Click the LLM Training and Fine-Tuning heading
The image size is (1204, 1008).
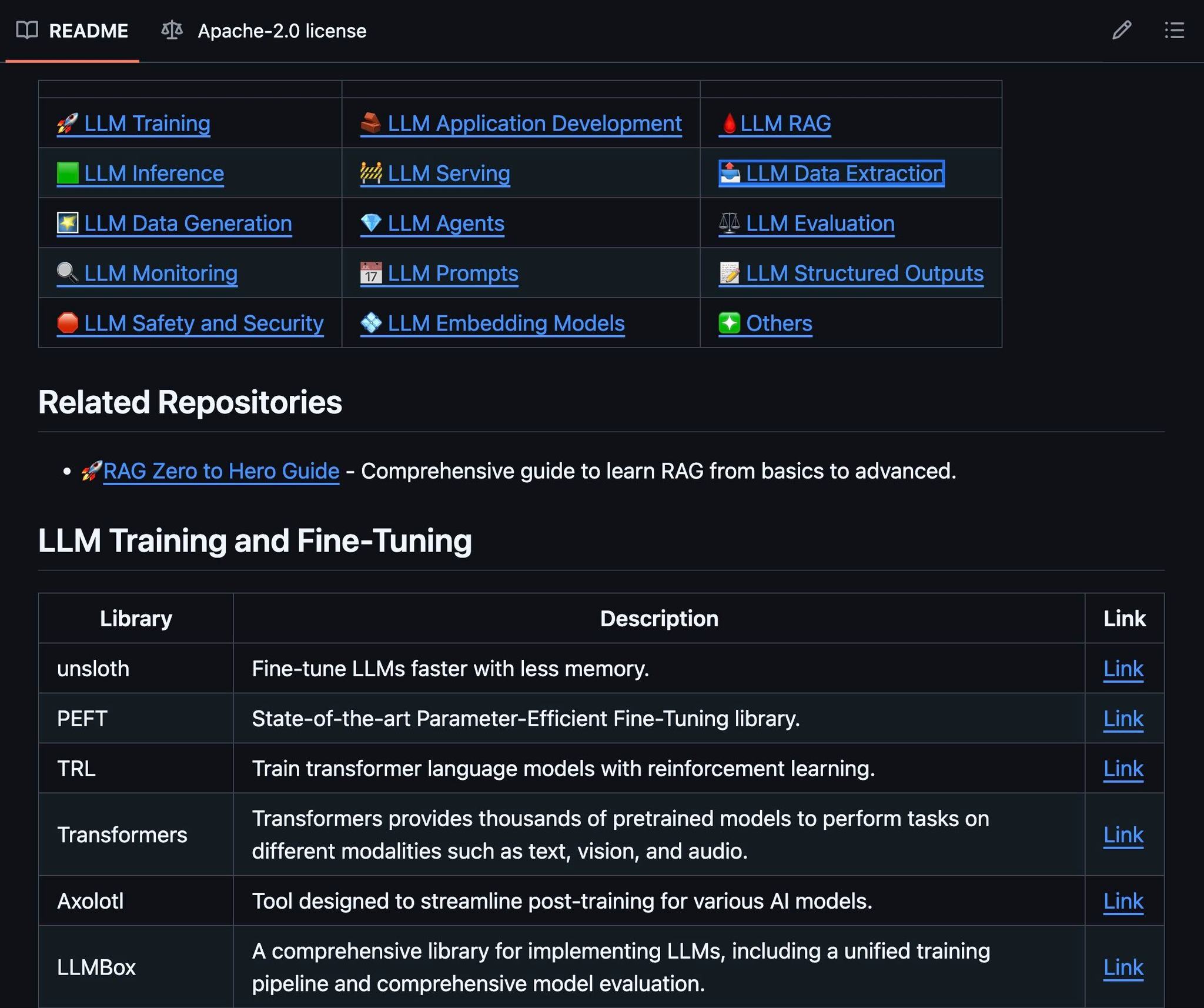pyautogui.click(x=255, y=540)
